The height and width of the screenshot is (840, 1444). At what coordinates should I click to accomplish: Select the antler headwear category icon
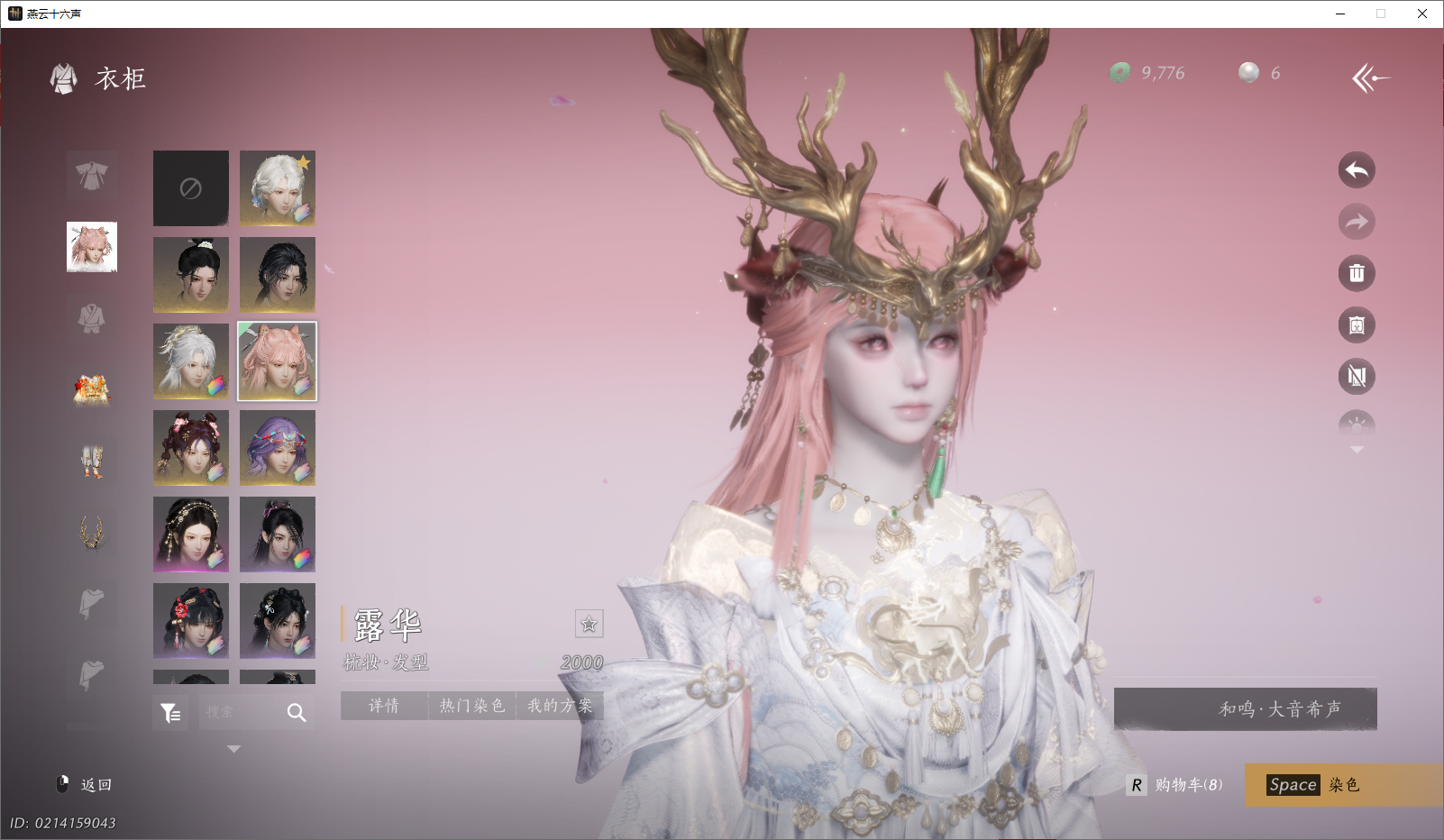point(92,532)
